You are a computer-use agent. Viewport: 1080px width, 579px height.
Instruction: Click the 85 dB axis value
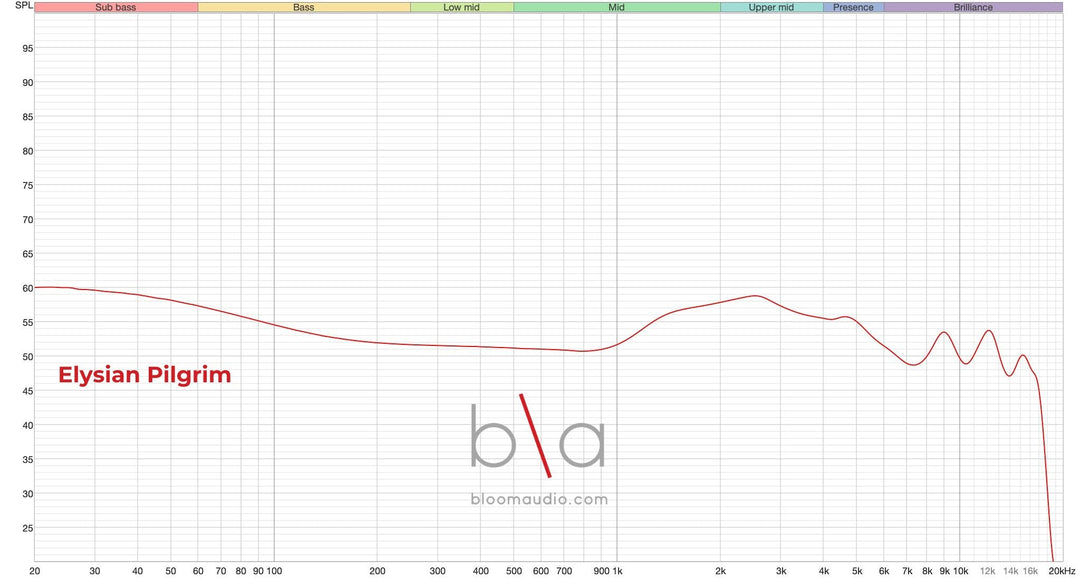28,117
